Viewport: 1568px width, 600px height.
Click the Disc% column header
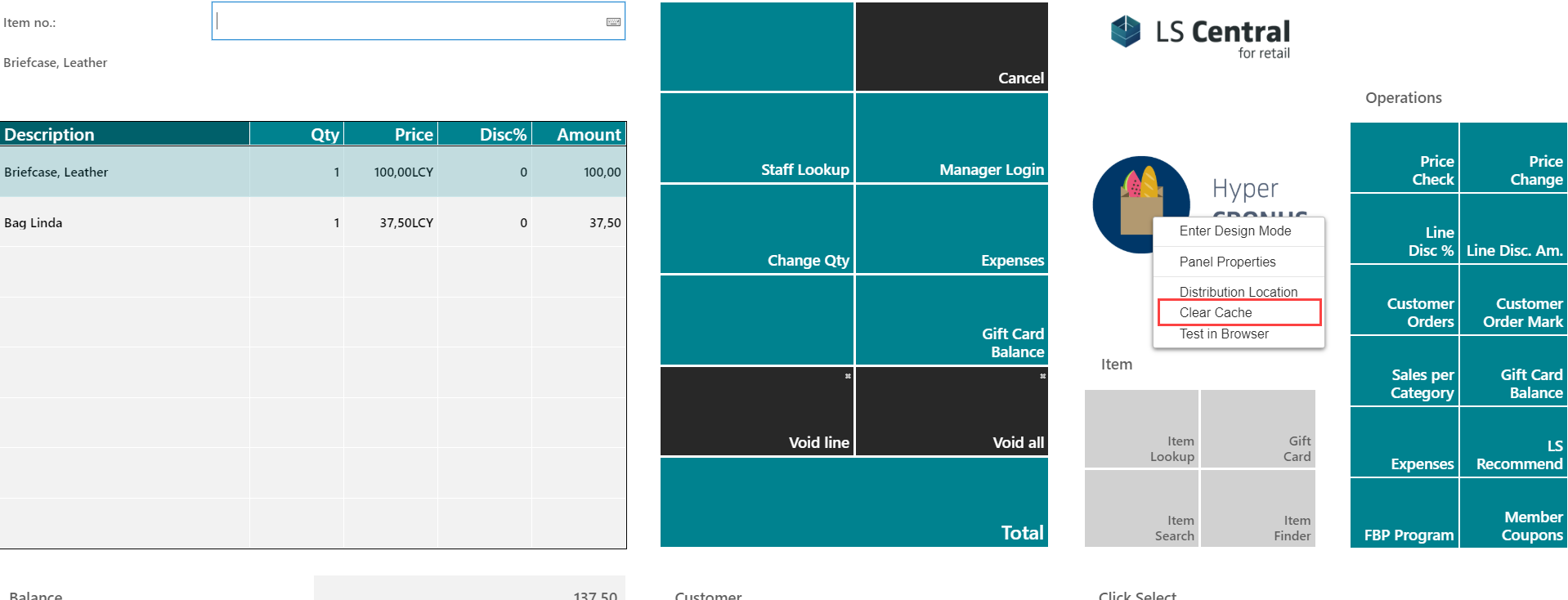tap(485, 134)
